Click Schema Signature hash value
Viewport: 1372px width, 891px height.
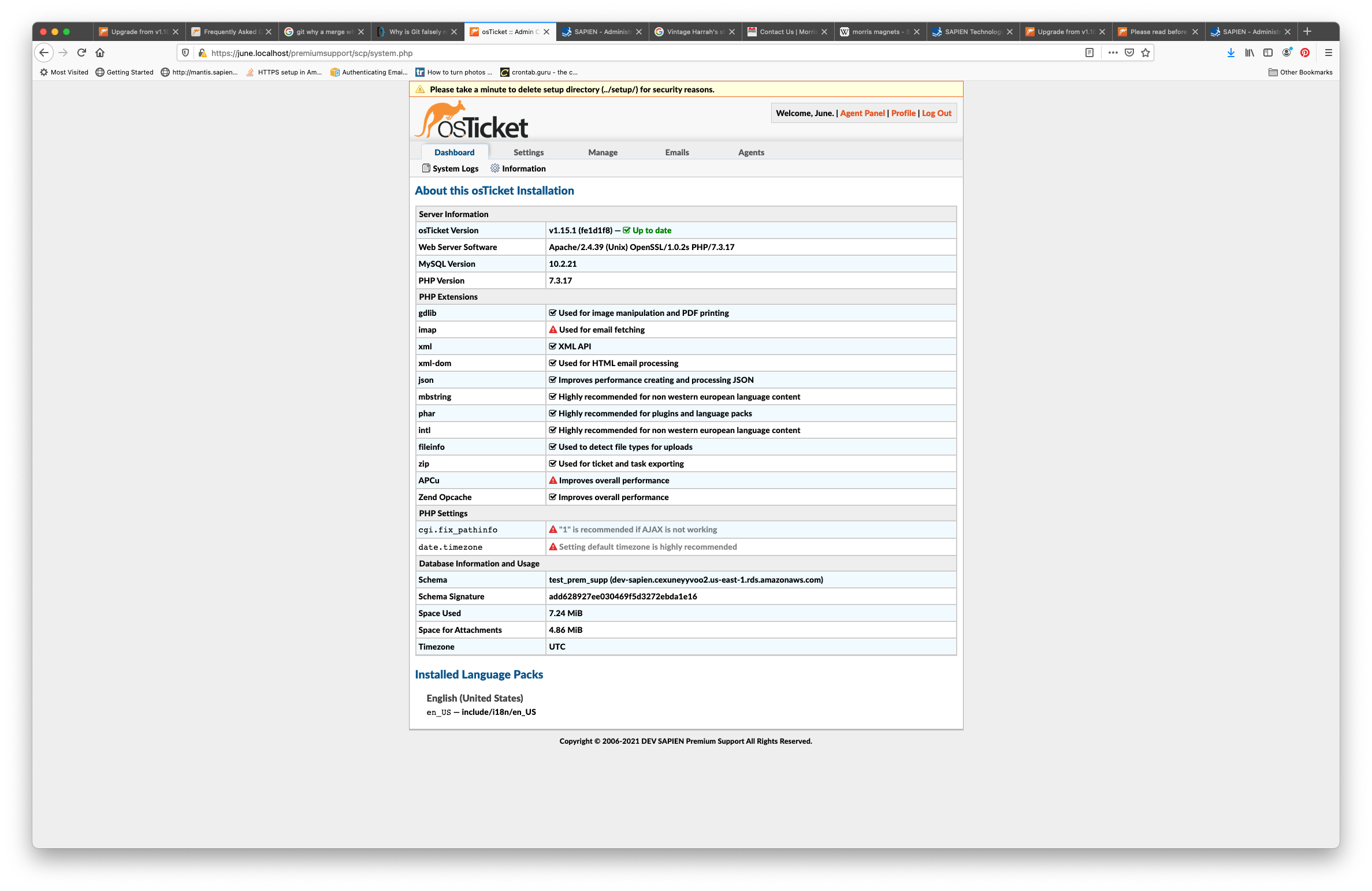pyautogui.click(x=623, y=597)
